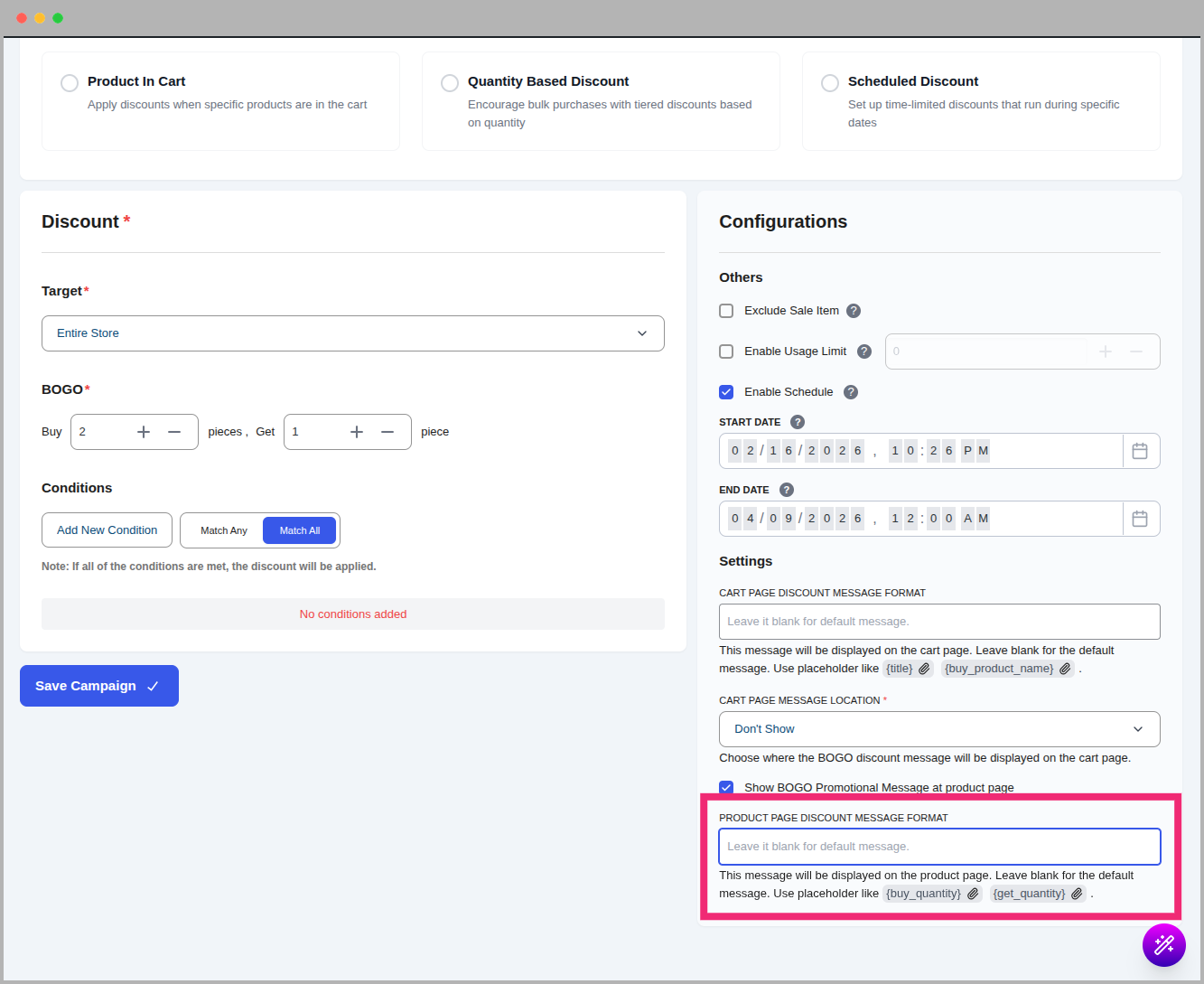Screen dimensions: 1204x984
Task: Click the help icon next to START DATE
Action: pos(797,421)
